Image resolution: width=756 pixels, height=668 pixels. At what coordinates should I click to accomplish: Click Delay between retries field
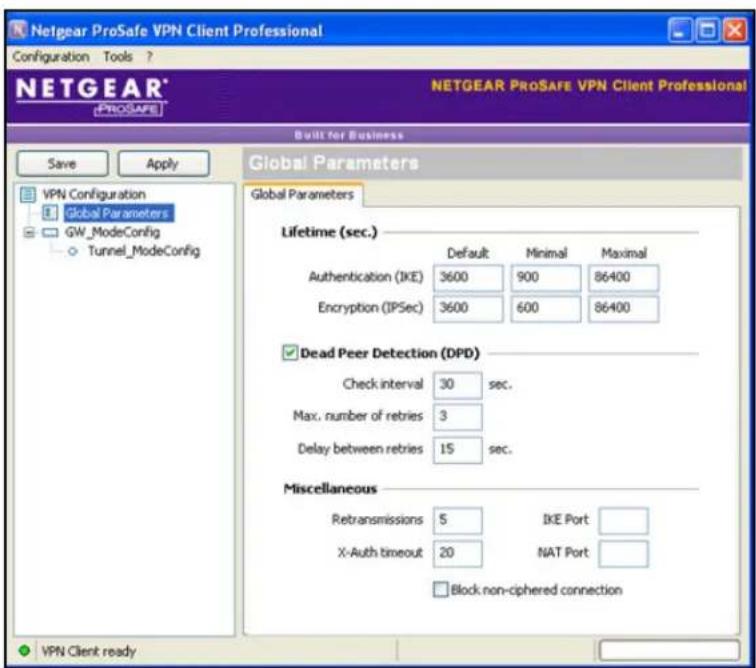[x=458, y=450]
